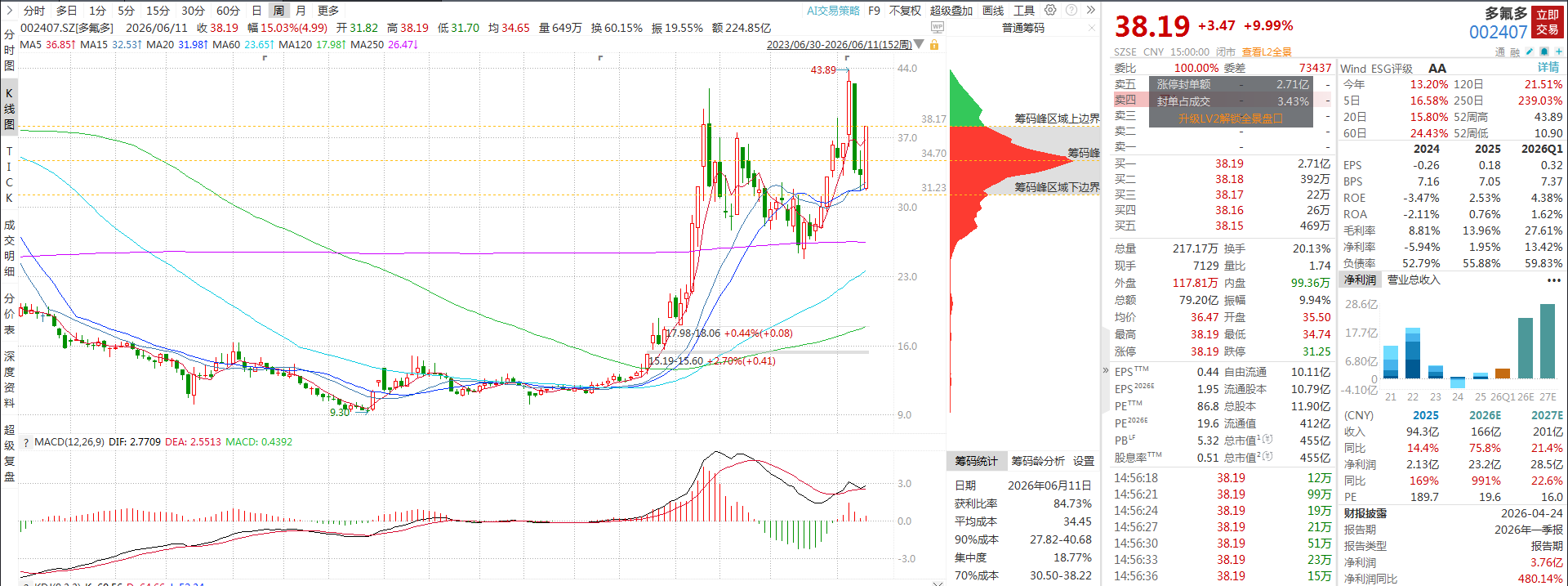Open the F9 deep data button
Image resolution: width=1568 pixels, height=586 pixels.
[x=874, y=11]
